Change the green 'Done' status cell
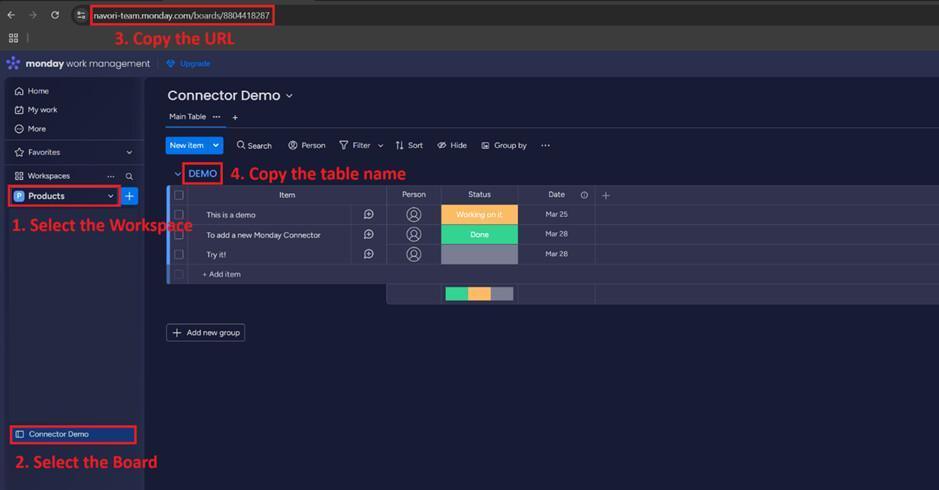 [480, 234]
